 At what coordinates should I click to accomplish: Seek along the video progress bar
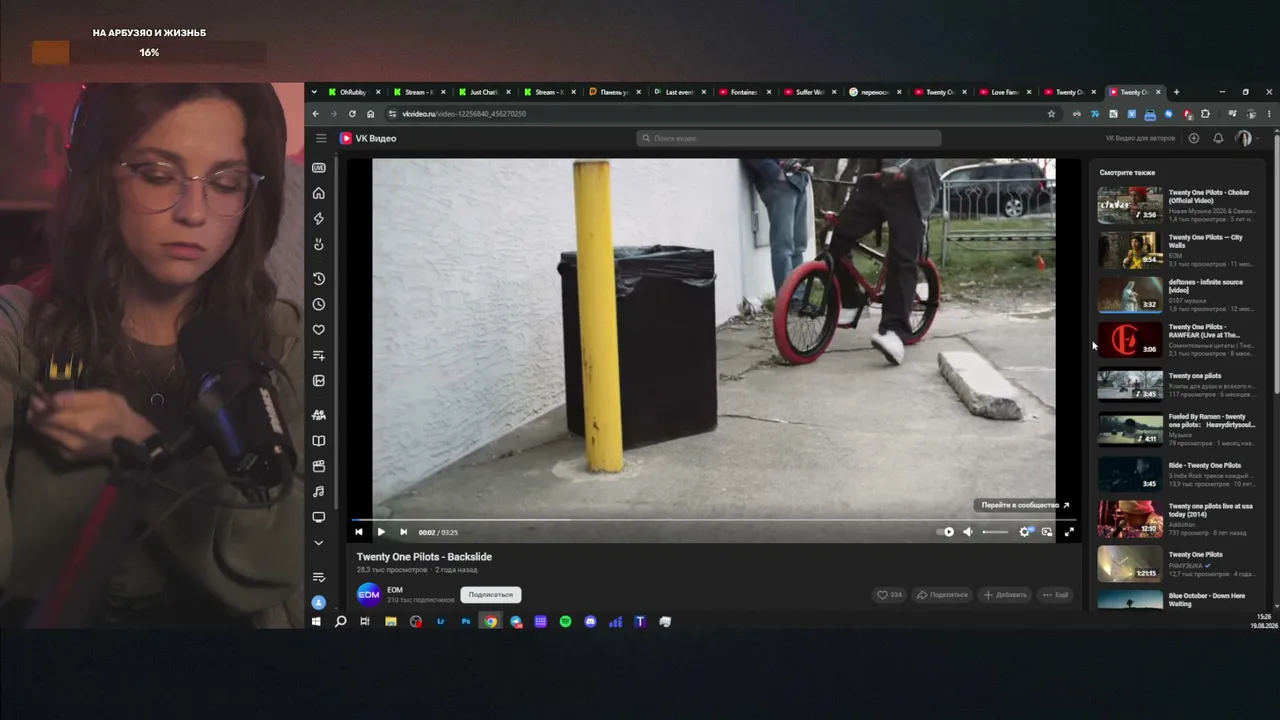(x=714, y=520)
